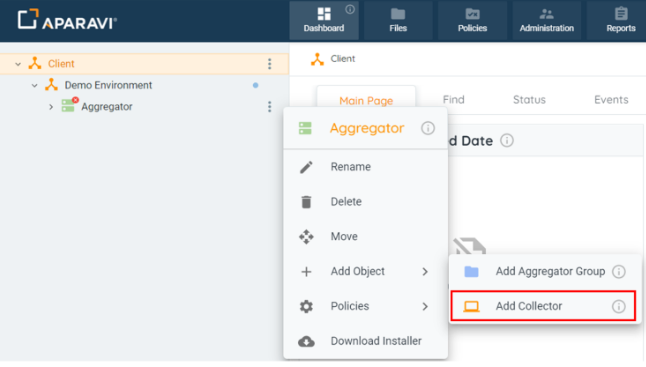646x367 pixels.
Task: Collapse the Client tree node
Action: (x=18, y=64)
